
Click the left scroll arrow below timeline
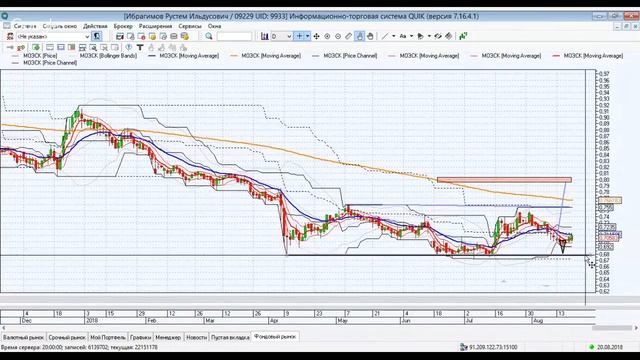pos(3,328)
